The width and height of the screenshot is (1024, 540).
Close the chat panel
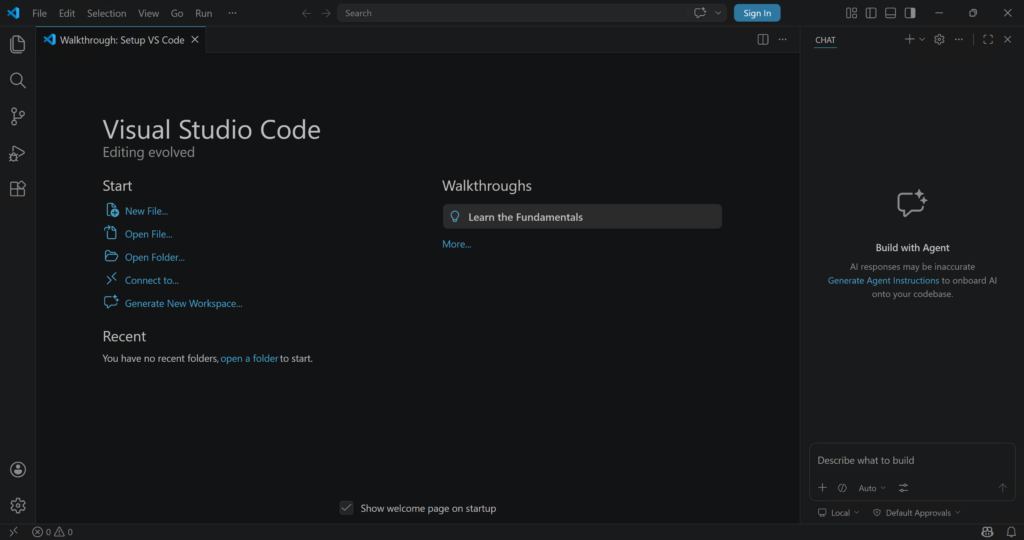1008,39
